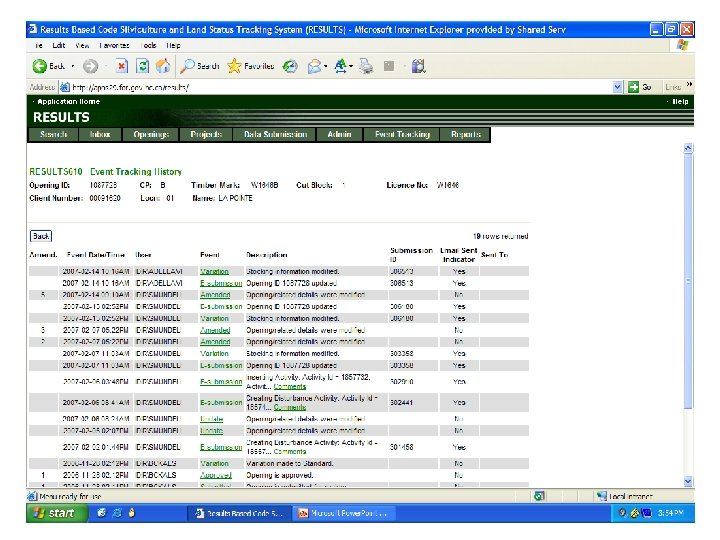Viewport: 720px width, 540px height.
Task: Open the Comments link in description
Action: coord(290,386)
